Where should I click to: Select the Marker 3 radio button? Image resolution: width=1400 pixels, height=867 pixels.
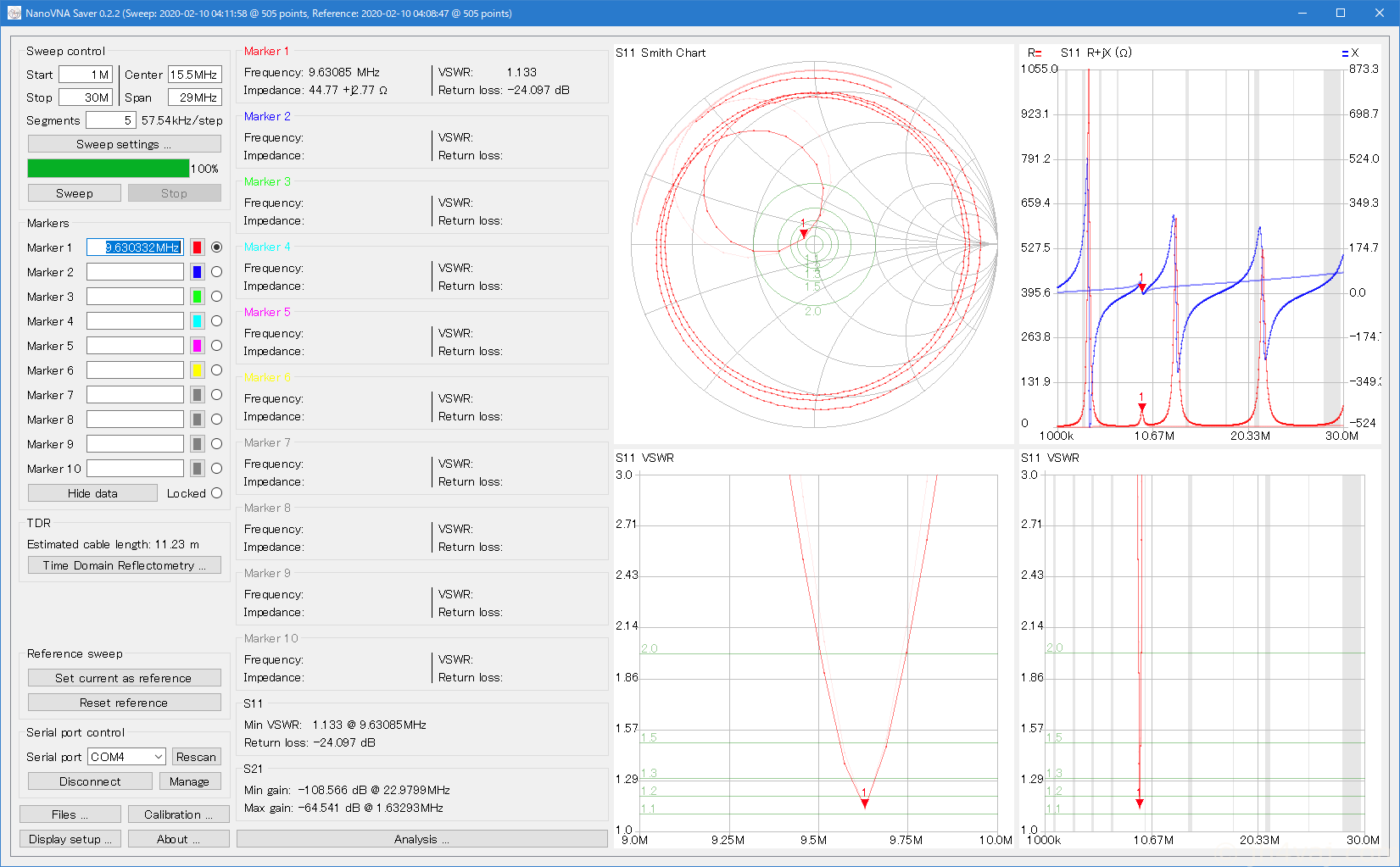[216, 297]
